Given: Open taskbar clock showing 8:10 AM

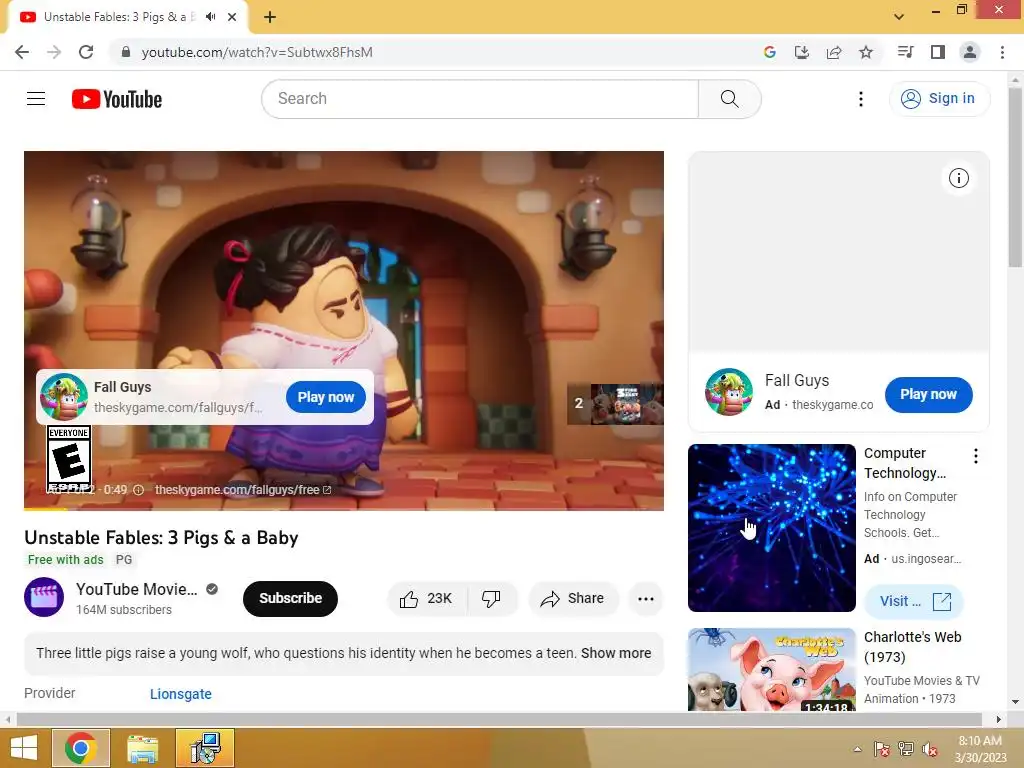Looking at the screenshot, I should pyautogui.click(x=980, y=749).
